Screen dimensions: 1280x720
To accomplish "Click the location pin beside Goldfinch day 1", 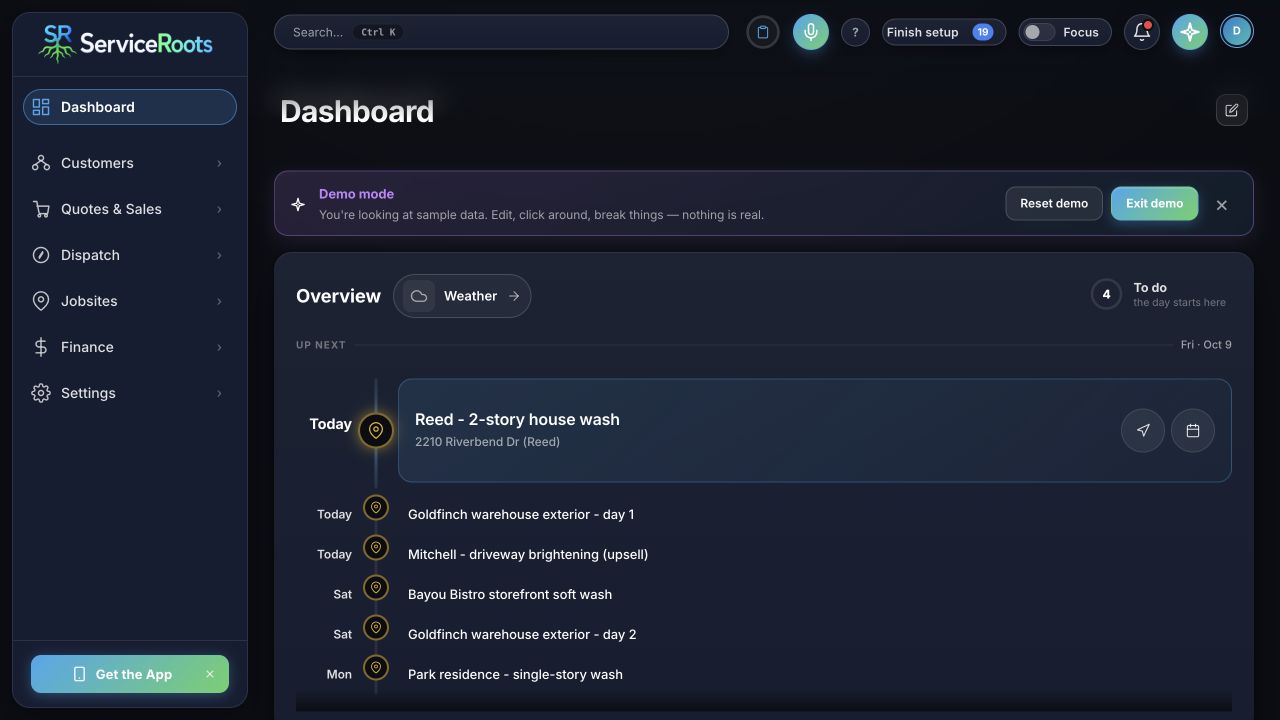I will [x=376, y=508].
